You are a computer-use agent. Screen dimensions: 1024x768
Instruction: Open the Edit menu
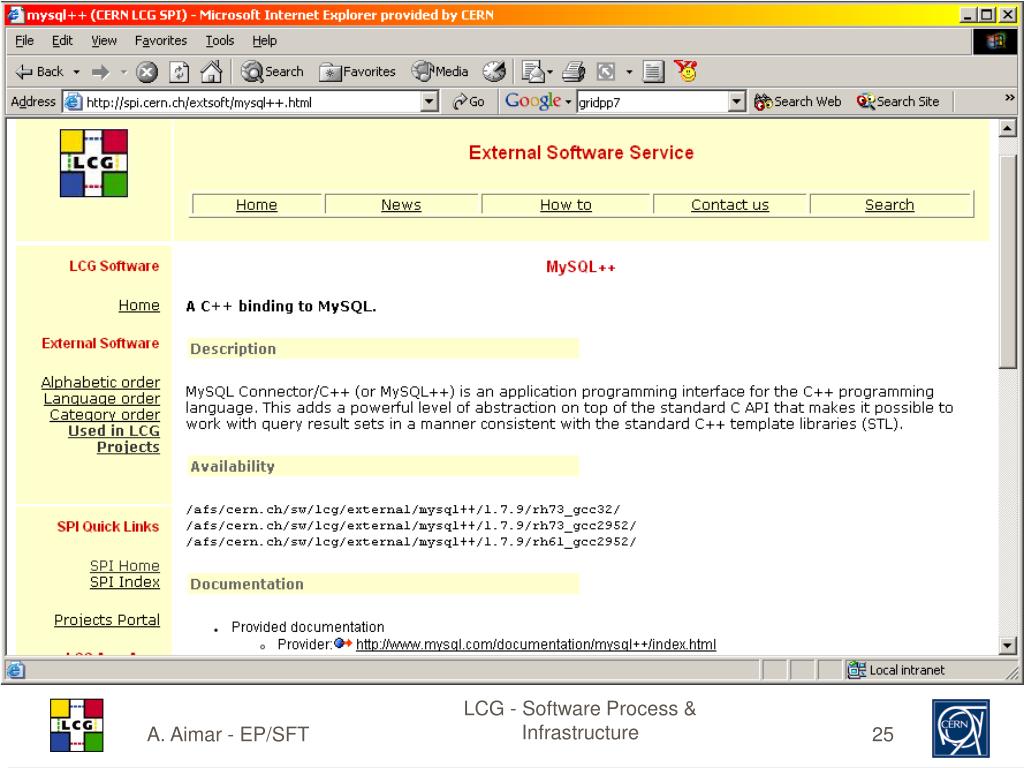tap(62, 40)
